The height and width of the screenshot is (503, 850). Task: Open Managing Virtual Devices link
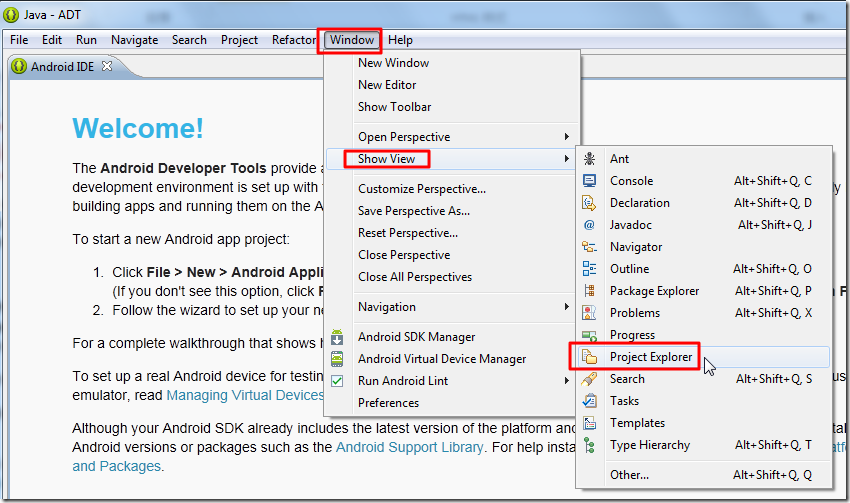tap(245, 395)
